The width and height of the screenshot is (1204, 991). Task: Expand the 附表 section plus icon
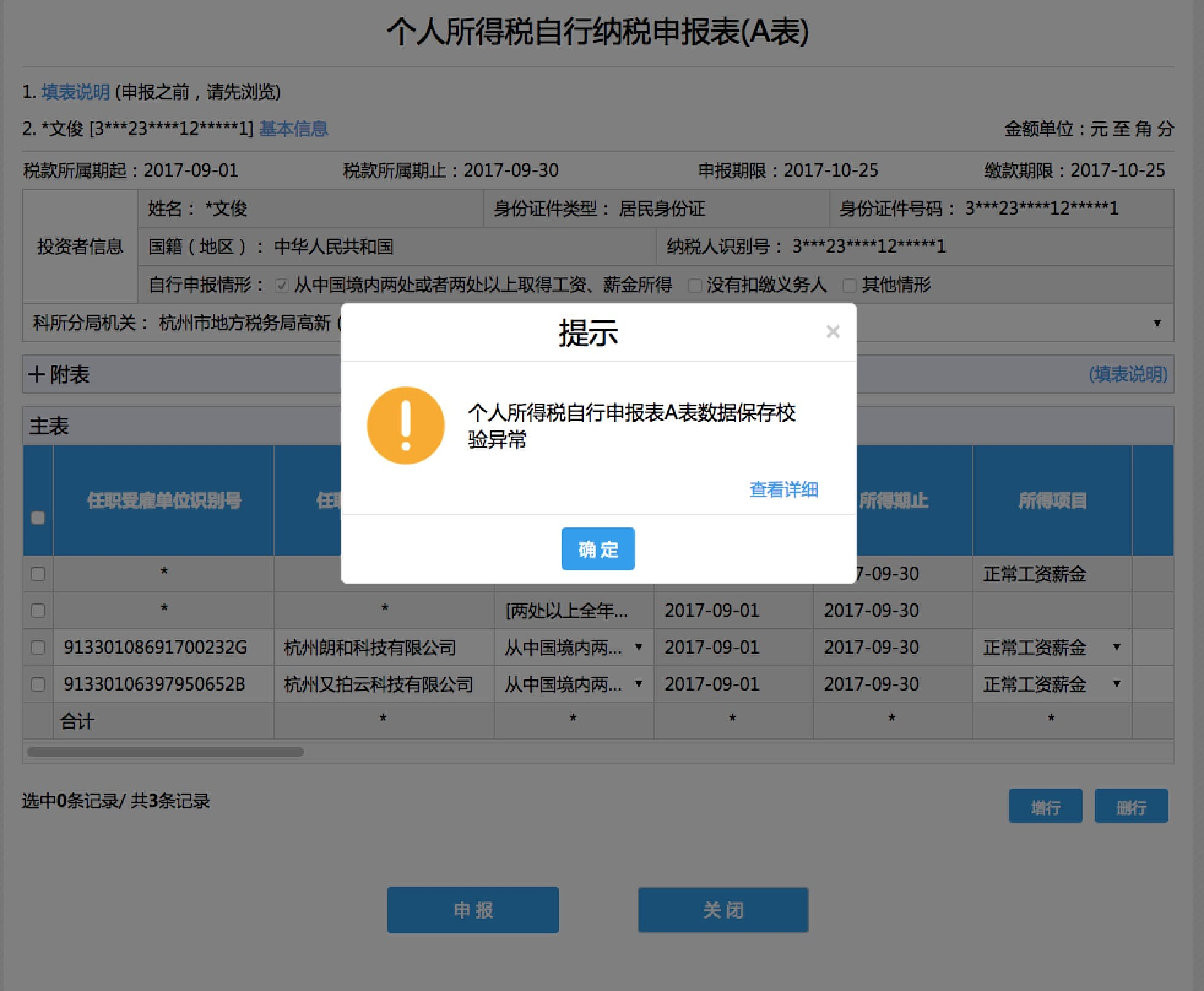click(37, 374)
